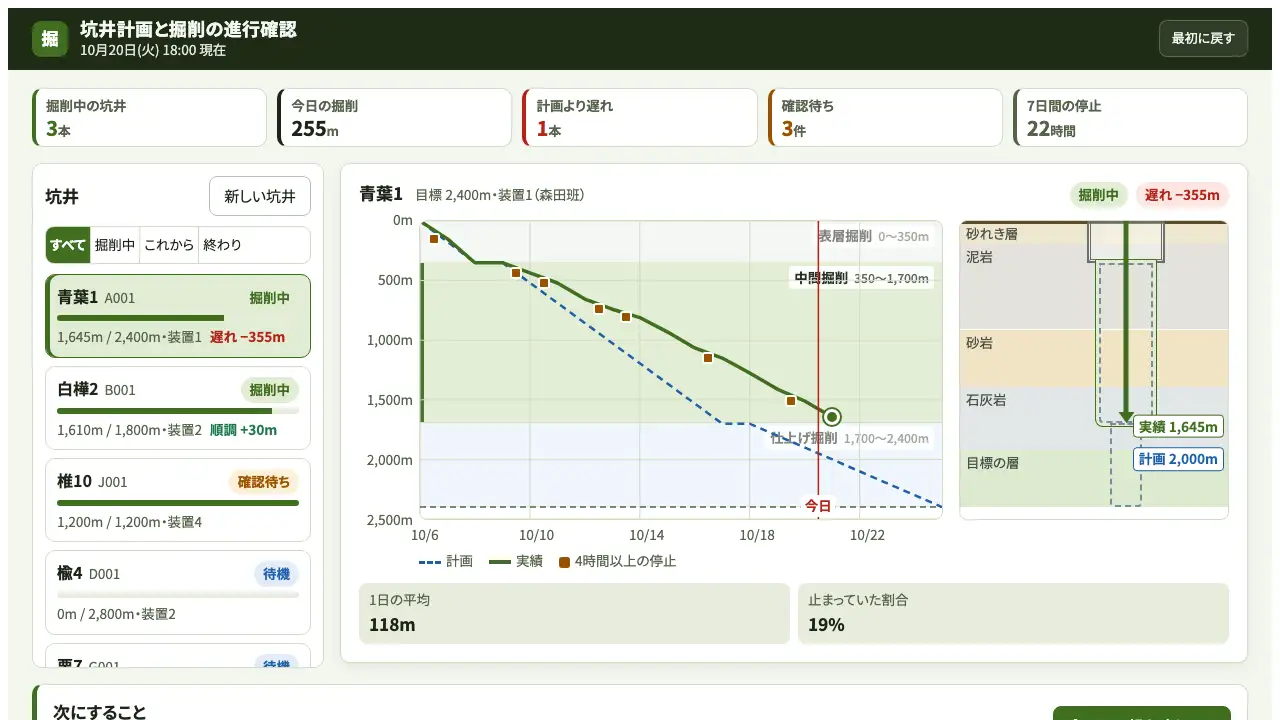Click the last stop marker before today's line
This screenshot has height=720, width=1280.
coord(791,401)
